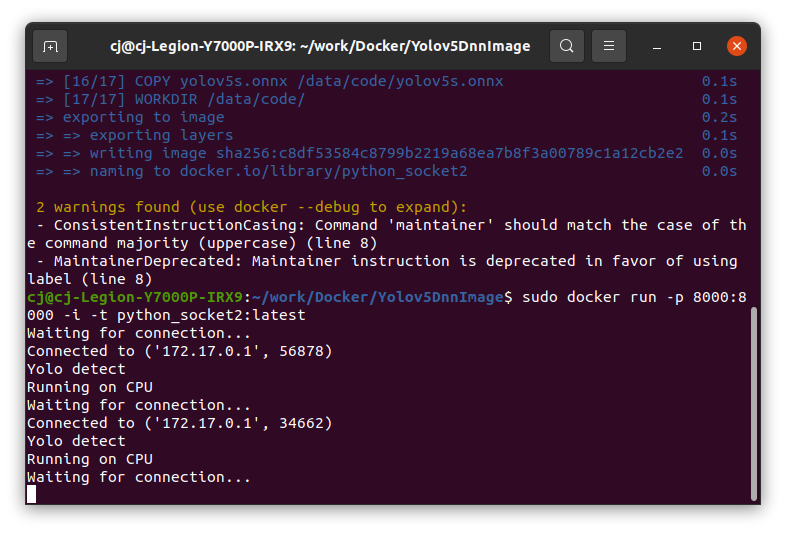The image size is (786, 533).
Task: Click the first 'Yolo detect' line
Action: [x=76, y=370]
